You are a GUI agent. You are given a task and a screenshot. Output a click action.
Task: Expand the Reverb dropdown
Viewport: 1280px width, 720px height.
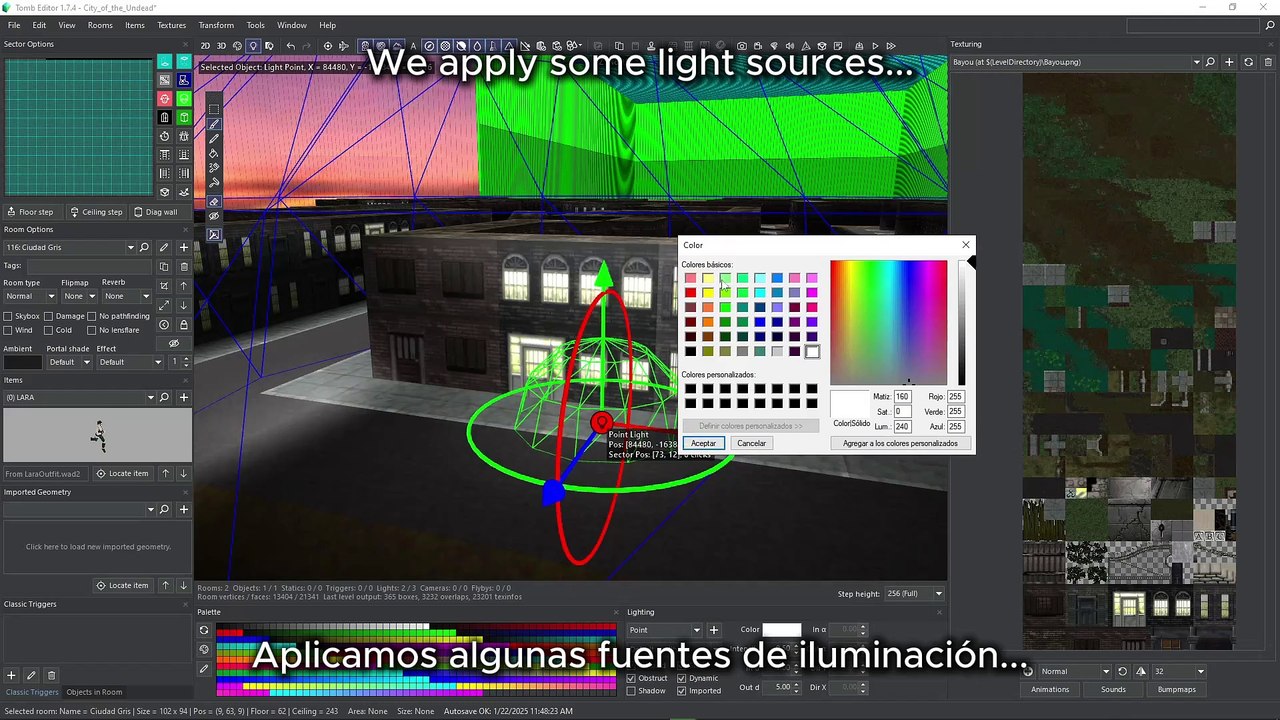(x=128, y=296)
